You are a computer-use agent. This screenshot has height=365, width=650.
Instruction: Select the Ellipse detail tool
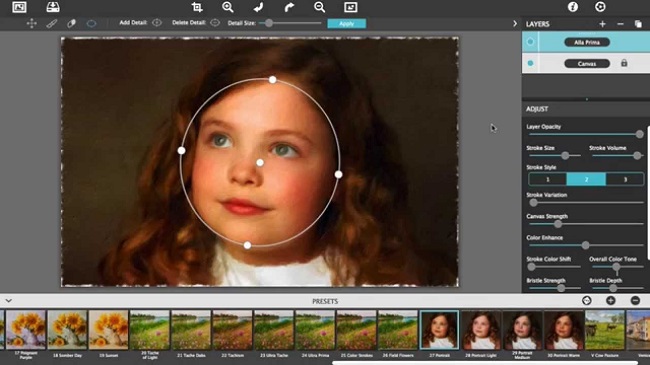click(x=91, y=23)
